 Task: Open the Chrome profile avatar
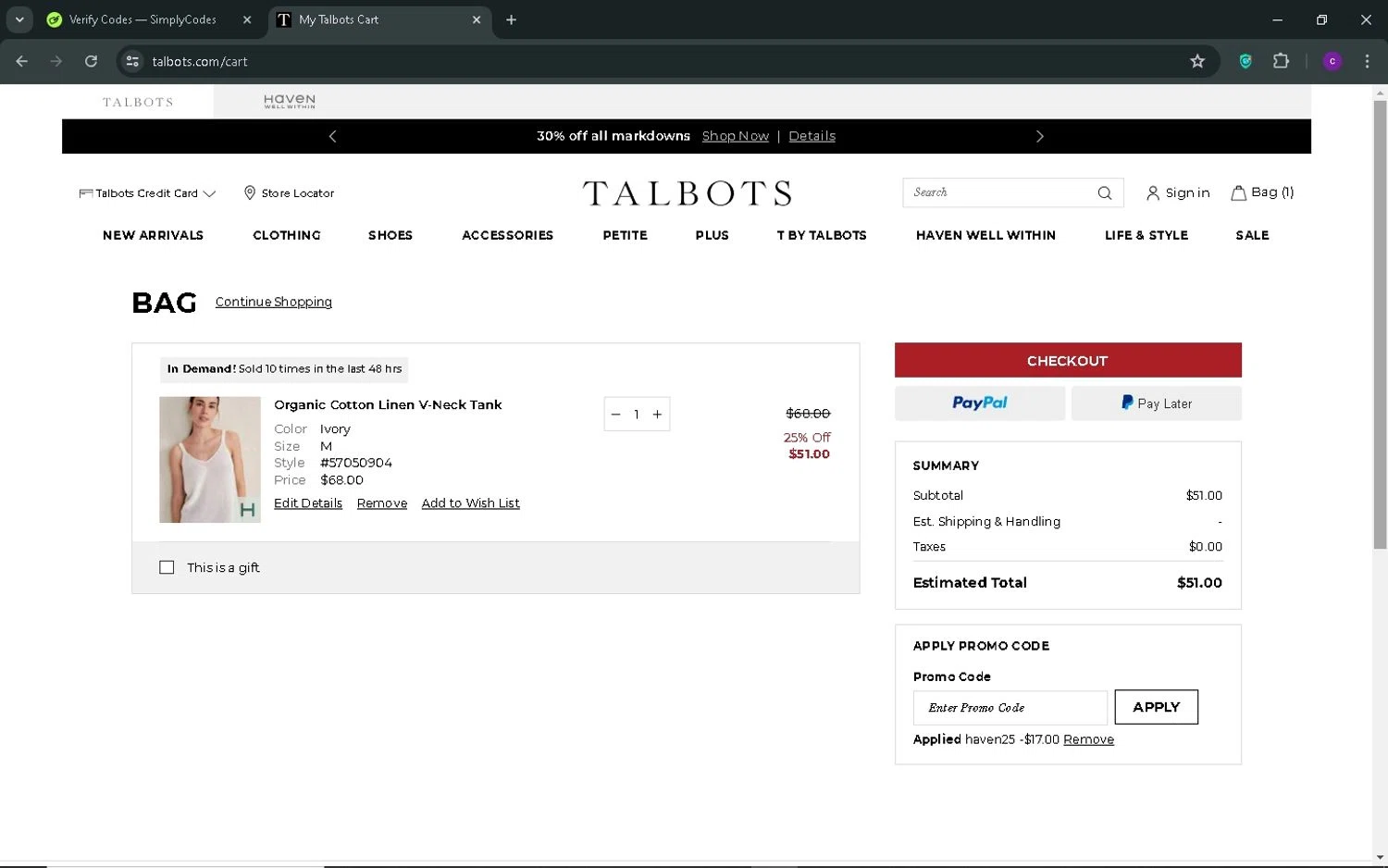(1332, 61)
